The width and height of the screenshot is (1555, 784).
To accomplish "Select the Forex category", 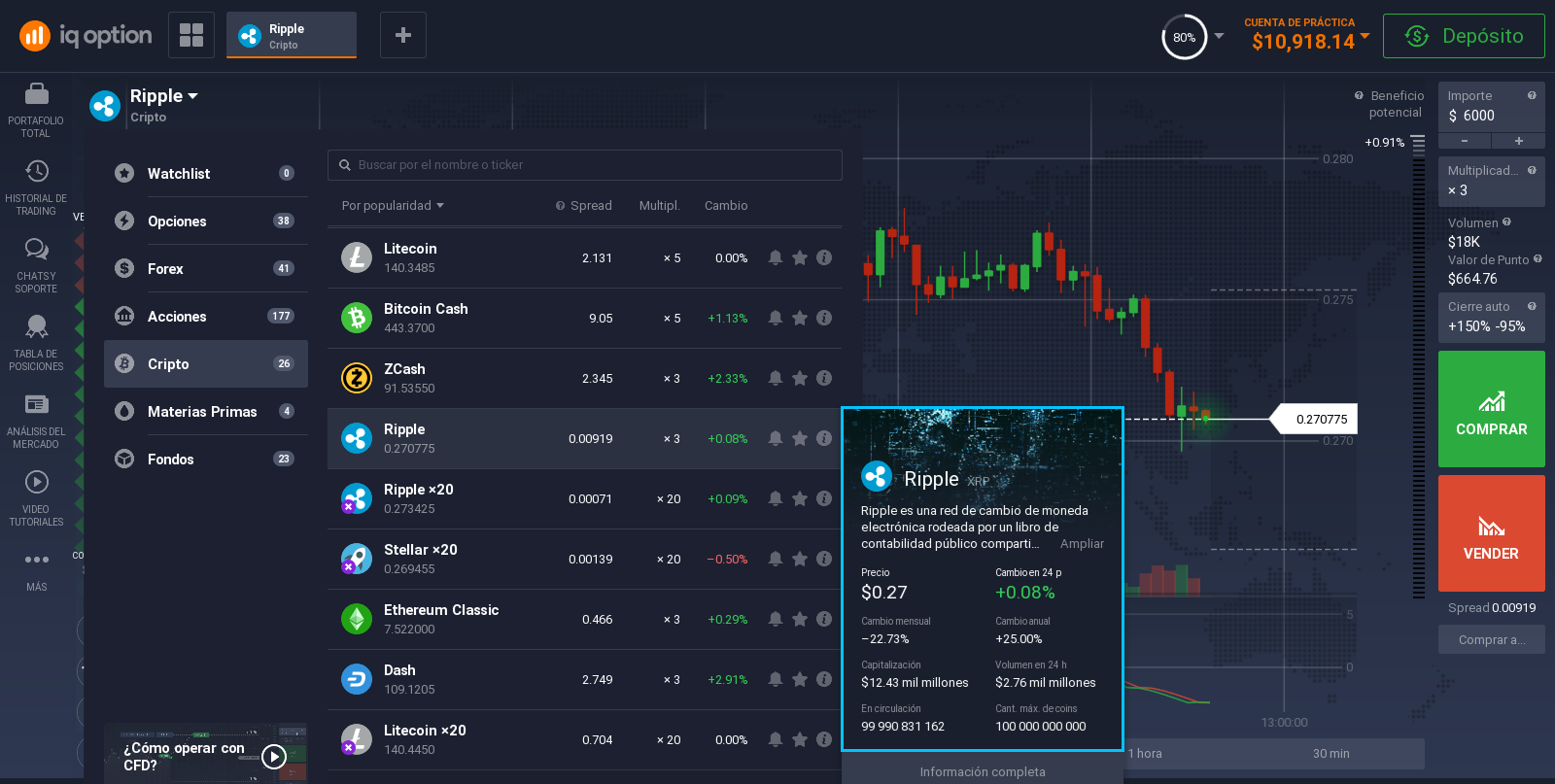I will tap(206, 268).
